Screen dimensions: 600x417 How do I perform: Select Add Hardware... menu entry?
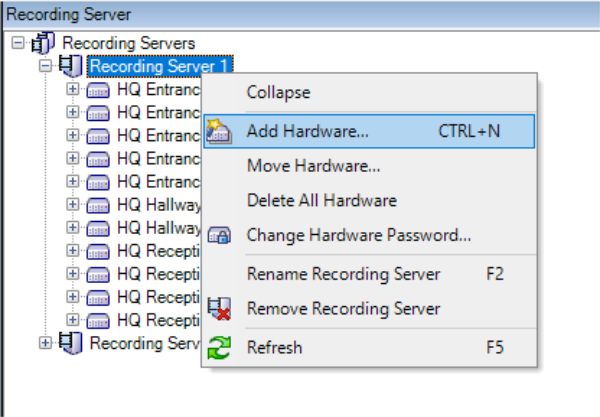[x=308, y=131]
